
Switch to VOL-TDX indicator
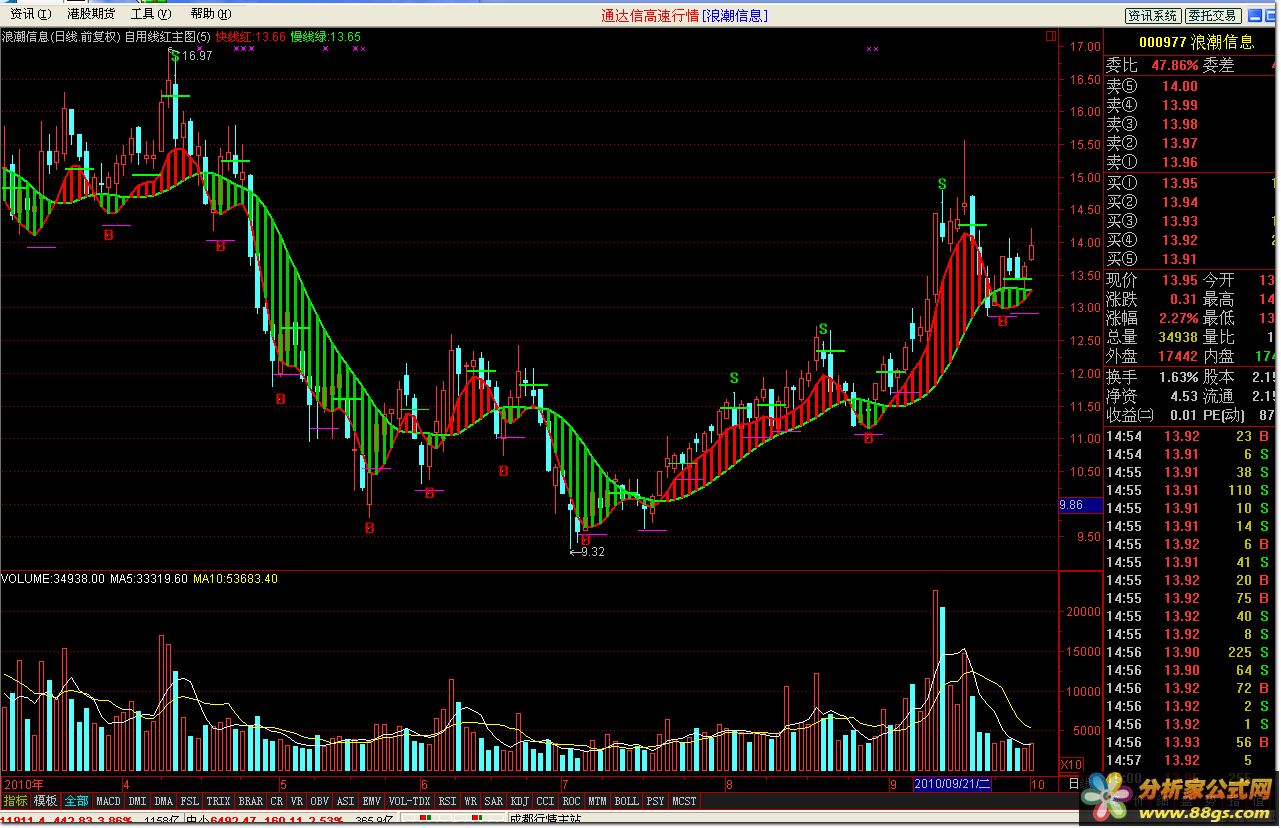(409, 801)
